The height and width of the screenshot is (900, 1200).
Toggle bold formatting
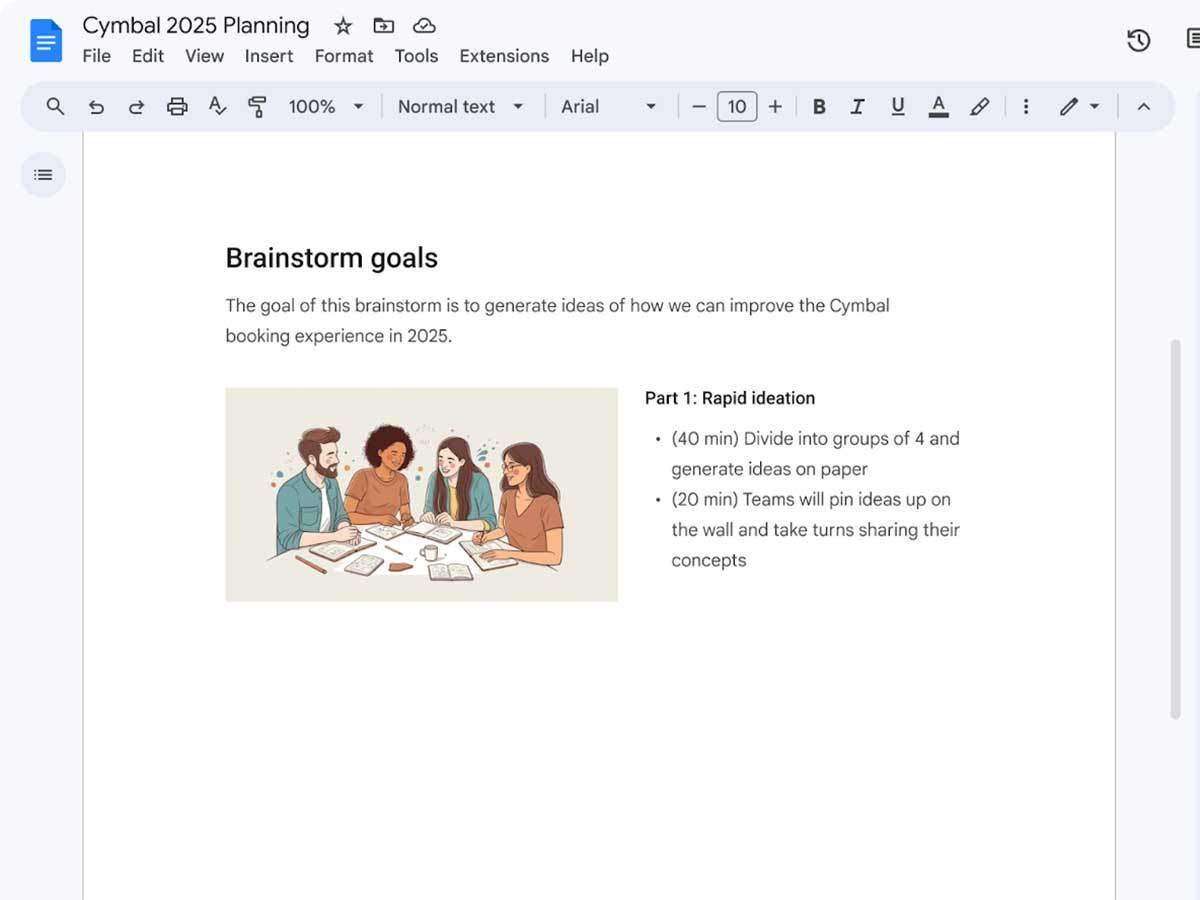click(819, 106)
